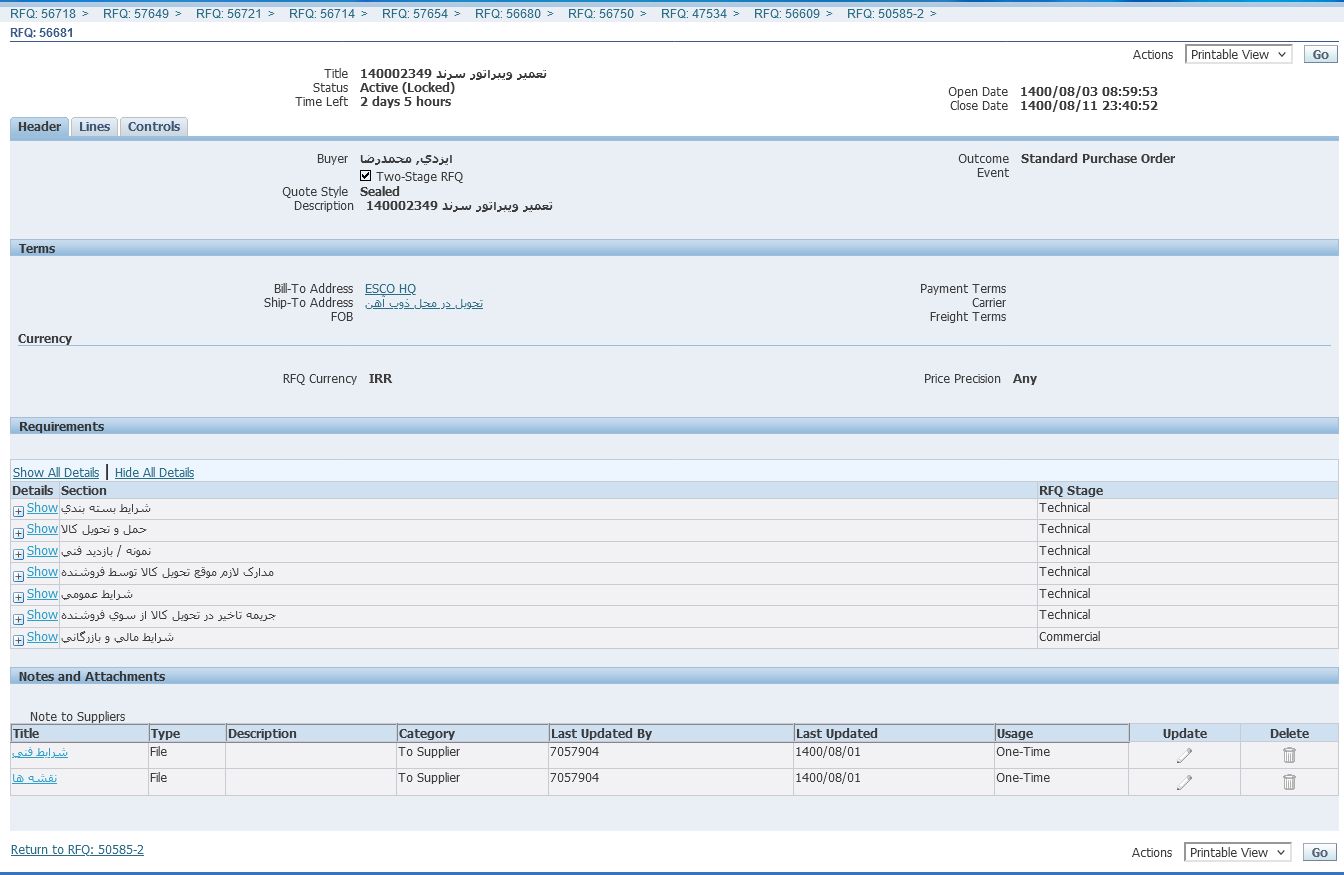
Task: Click the plus icon in the fifth requirements row
Action: (x=18, y=597)
